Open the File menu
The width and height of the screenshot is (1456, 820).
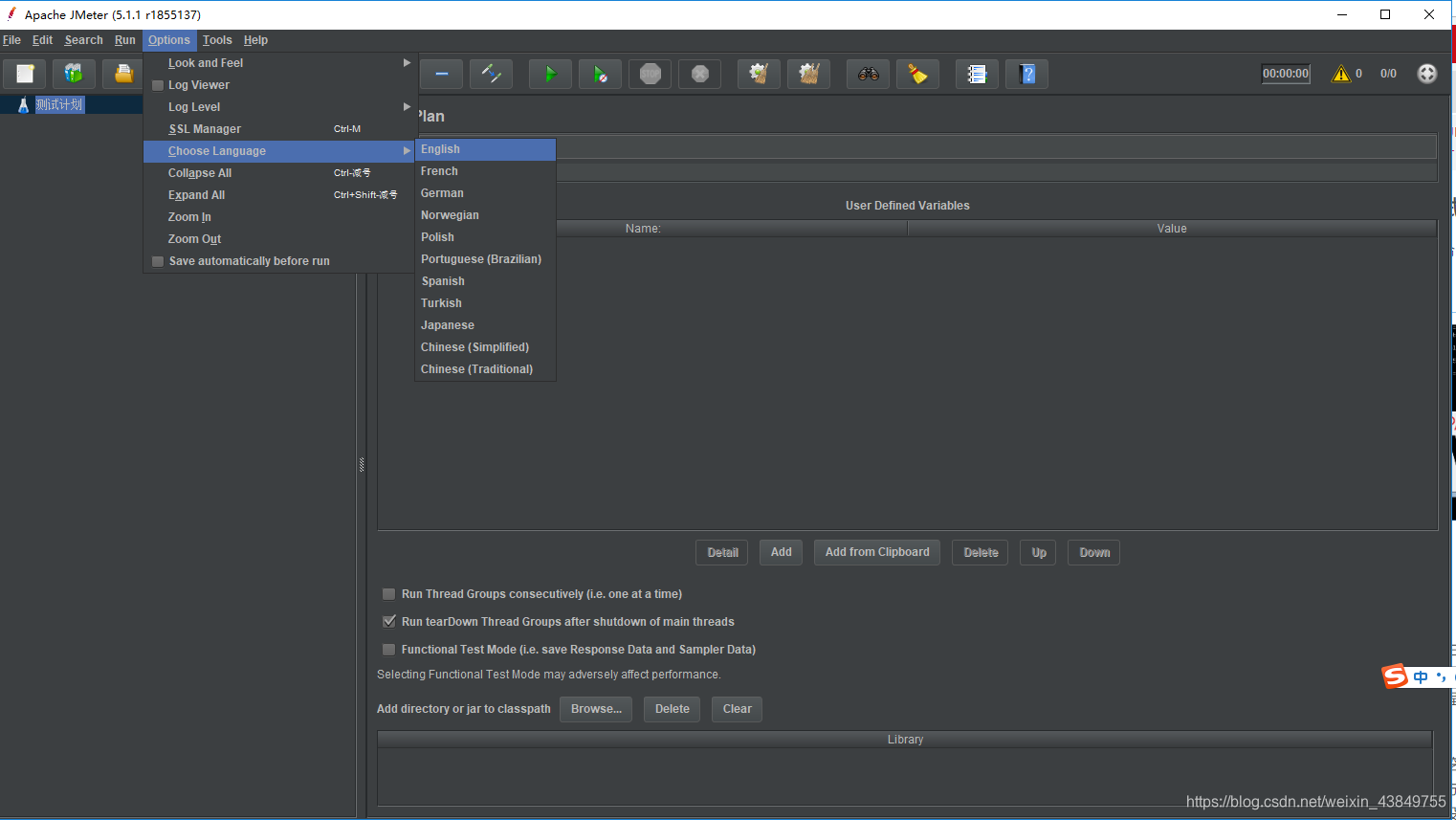tap(11, 40)
